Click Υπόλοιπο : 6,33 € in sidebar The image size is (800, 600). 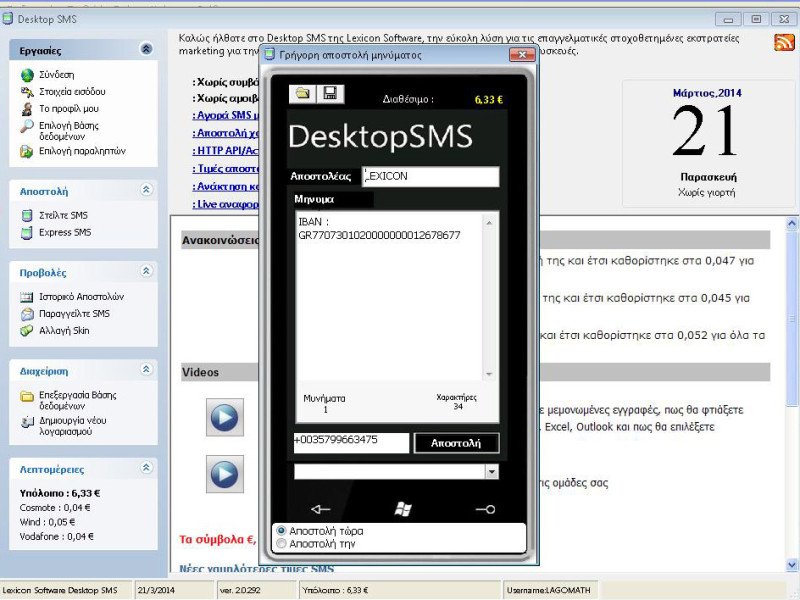click(x=60, y=493)
